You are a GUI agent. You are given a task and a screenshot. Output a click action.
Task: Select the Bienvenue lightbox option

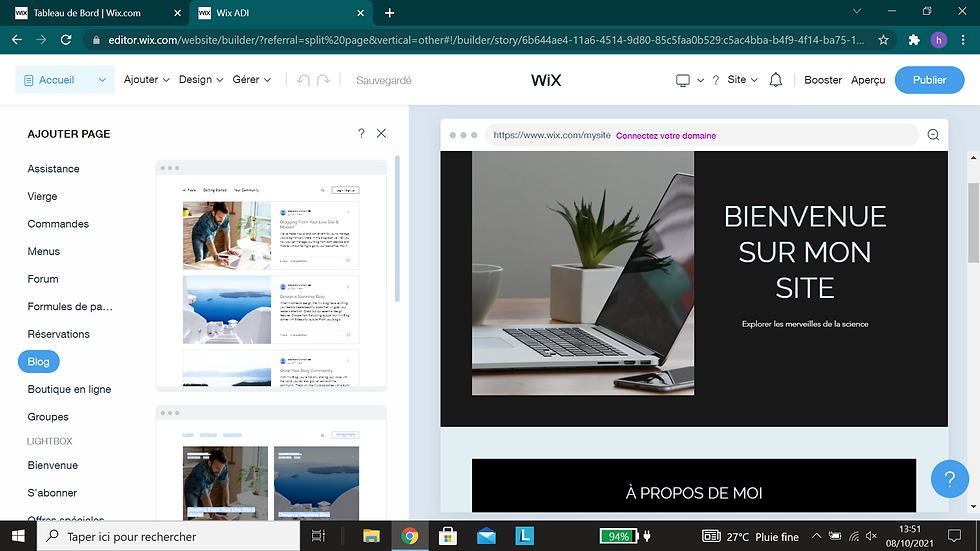[52, 465]
